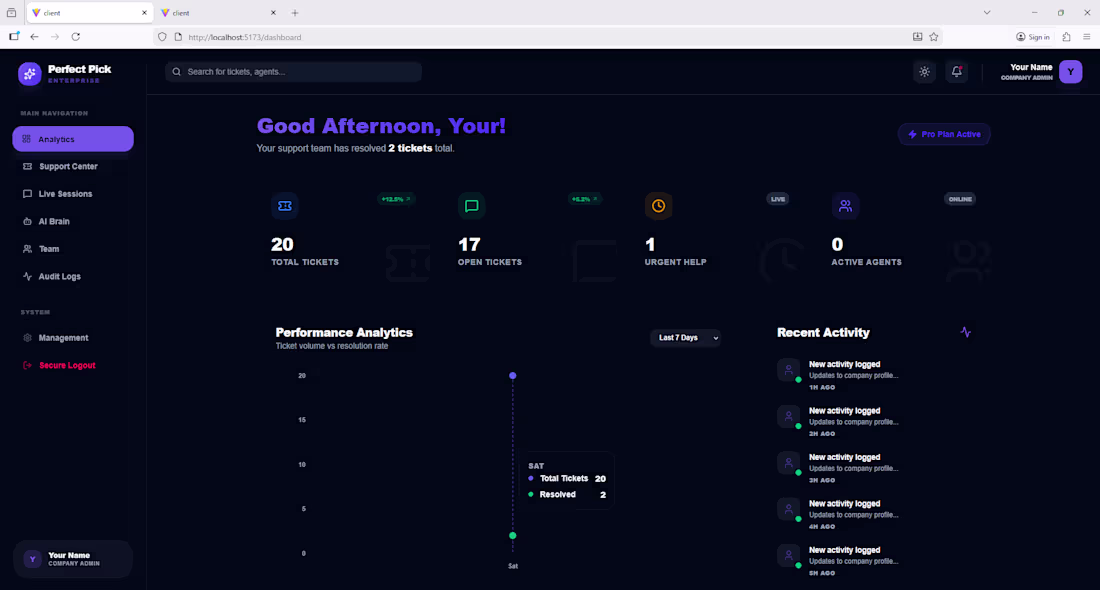The width and height of the screenshot is (1100, 590).
Task: Open the Team page
Action: [x=73, y=248]
